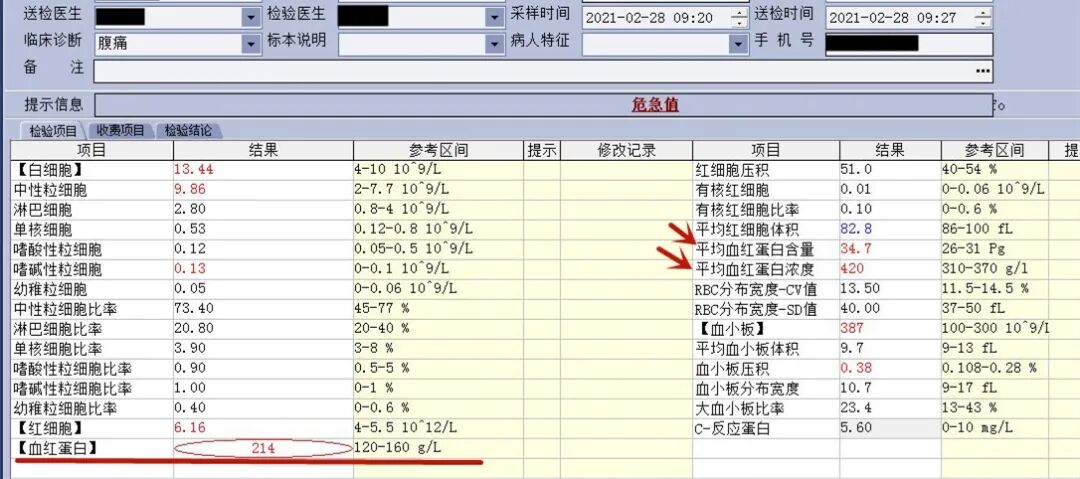Viewport: 1080px width, 479px height.
Task: Select the 平均血红蛋白含量 row
Action: (x=886, y=249)
